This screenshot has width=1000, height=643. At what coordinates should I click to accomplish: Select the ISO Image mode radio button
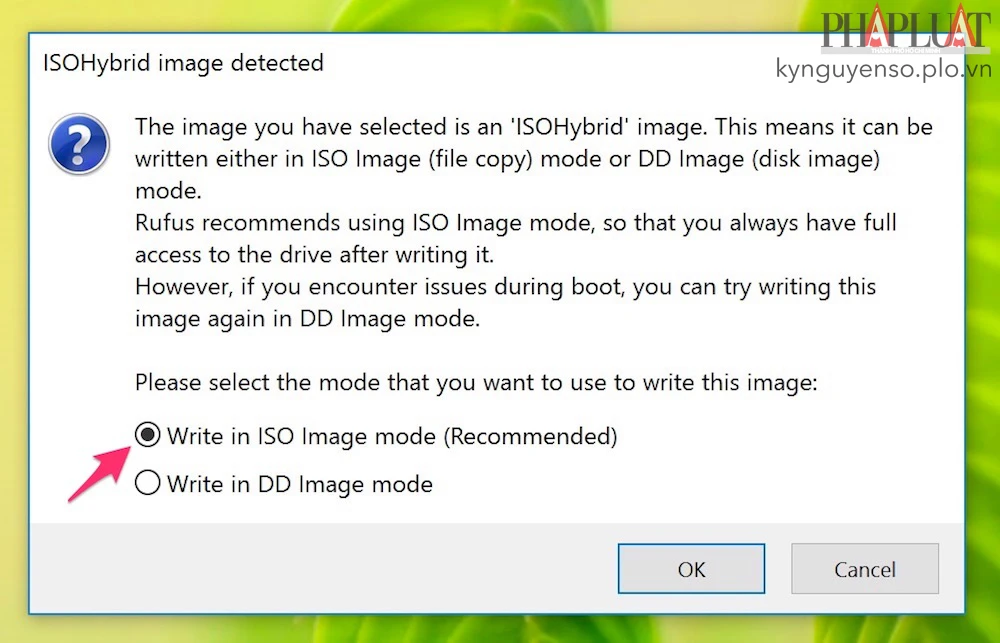coord(147,435)
